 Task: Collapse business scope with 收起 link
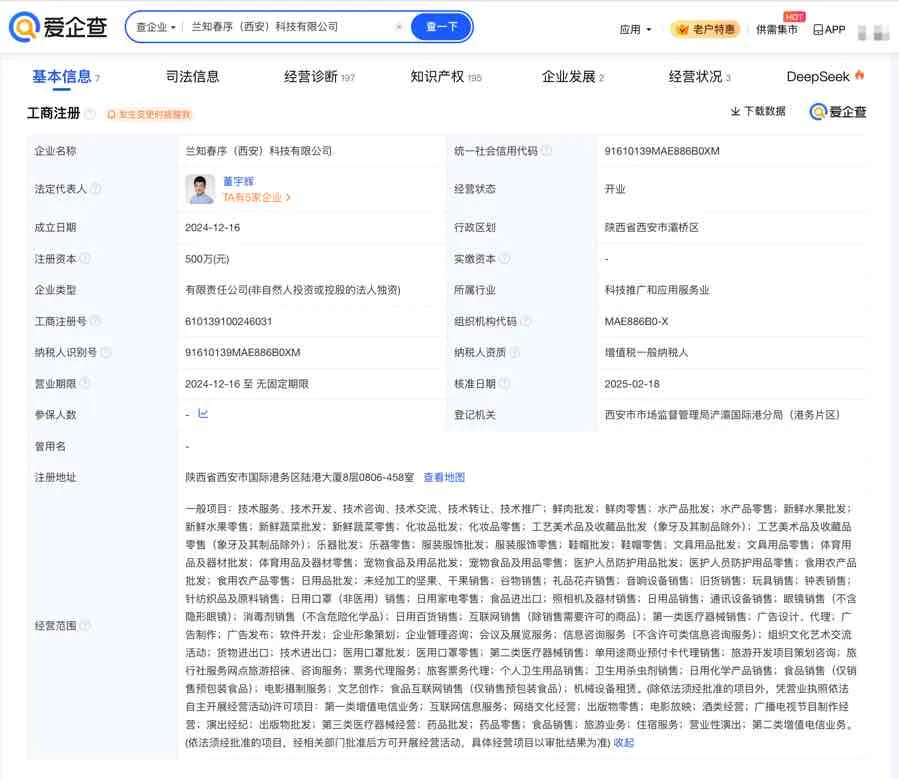pos(623,743)
